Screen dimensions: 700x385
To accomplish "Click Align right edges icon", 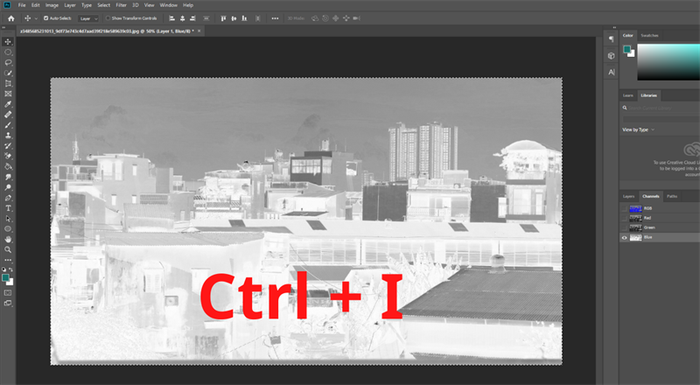I will [x=193, y=18].
